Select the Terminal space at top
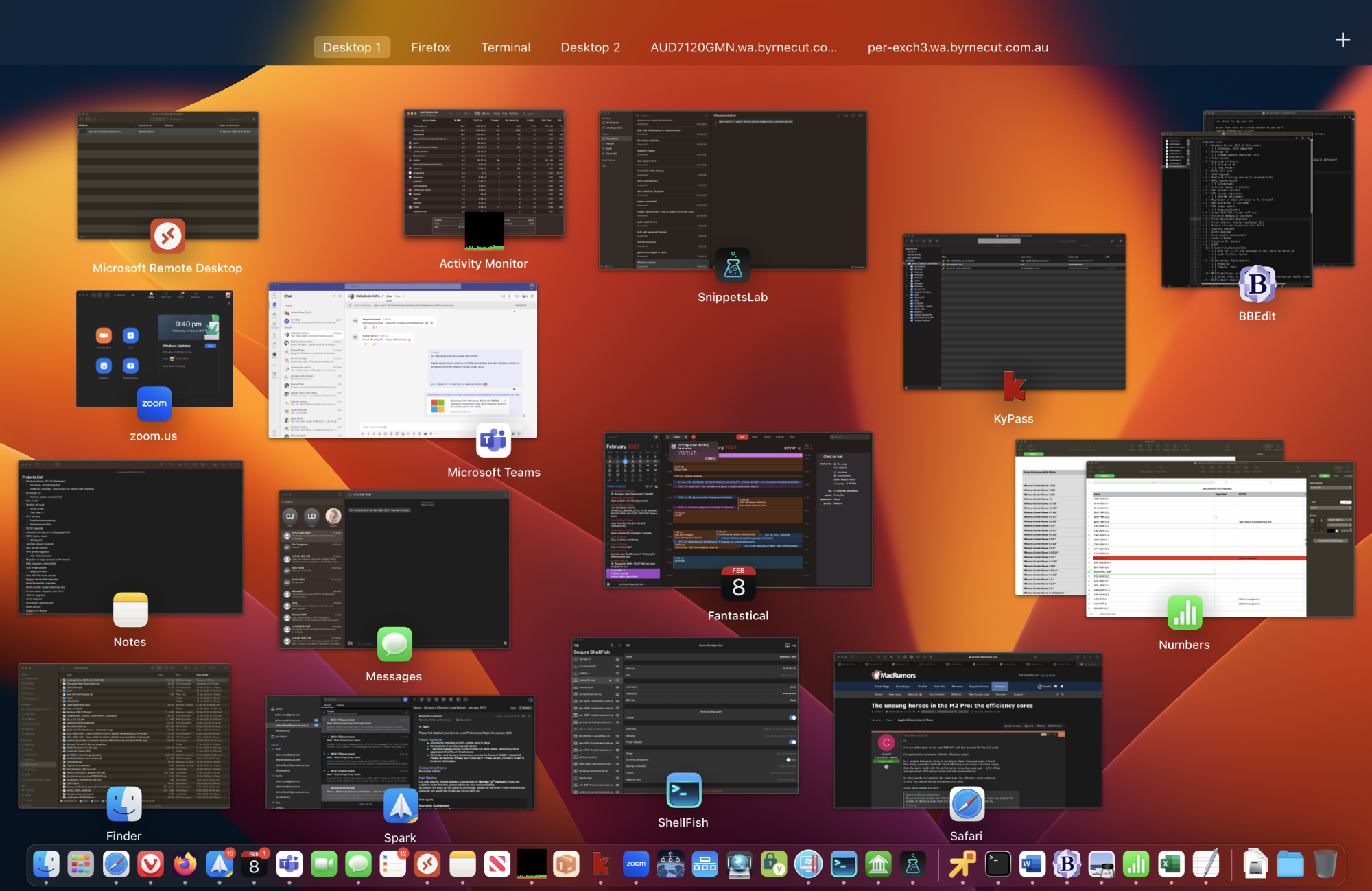The image size is (1372, 891). (506, 47)
